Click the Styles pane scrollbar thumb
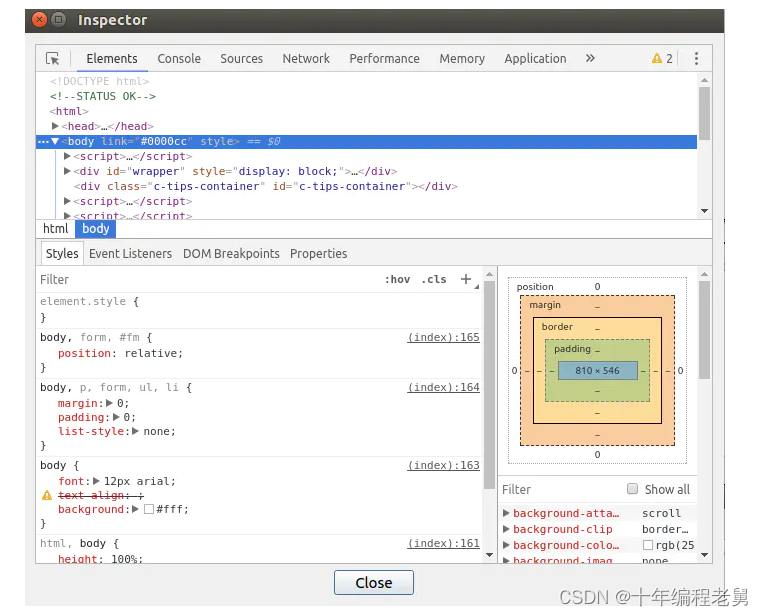 tap(490, 384)
